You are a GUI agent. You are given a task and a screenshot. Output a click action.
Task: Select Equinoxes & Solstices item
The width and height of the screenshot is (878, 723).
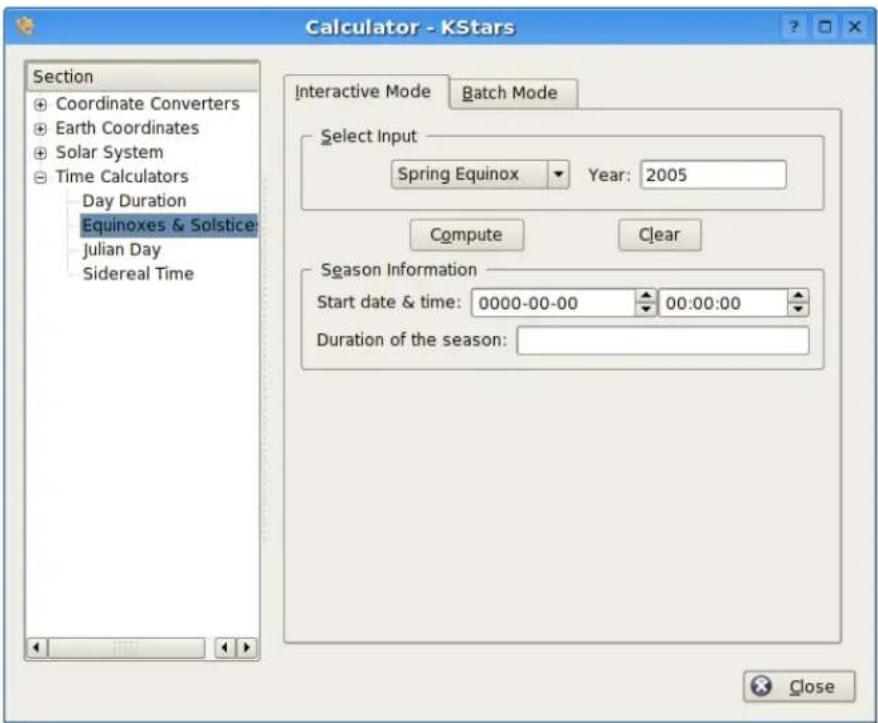[x=169, y=225]
